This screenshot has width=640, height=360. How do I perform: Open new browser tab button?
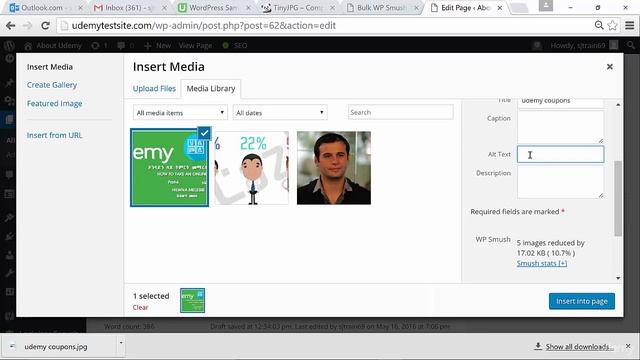(519, 8)
